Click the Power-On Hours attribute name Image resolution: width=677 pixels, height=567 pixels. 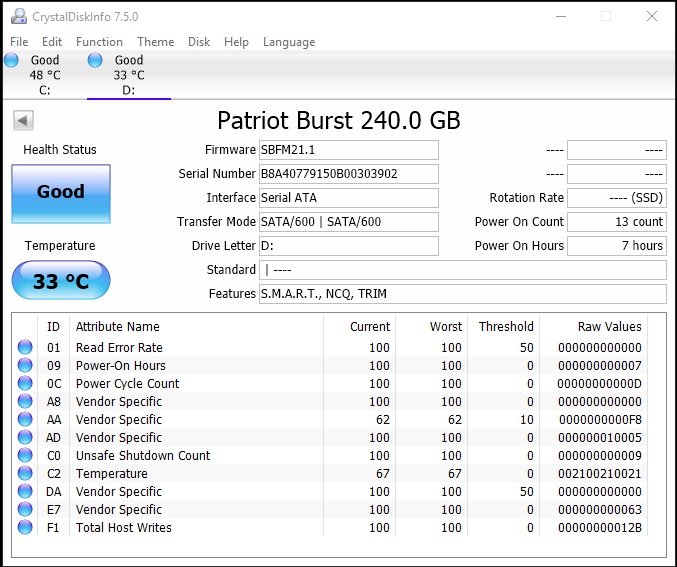point(120,365)
